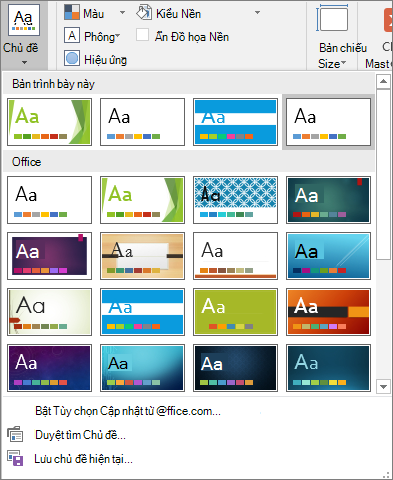Select the green Facet theme in Bản trình bày này
Screen dimensions: 393x480
[x=49, y=122]
